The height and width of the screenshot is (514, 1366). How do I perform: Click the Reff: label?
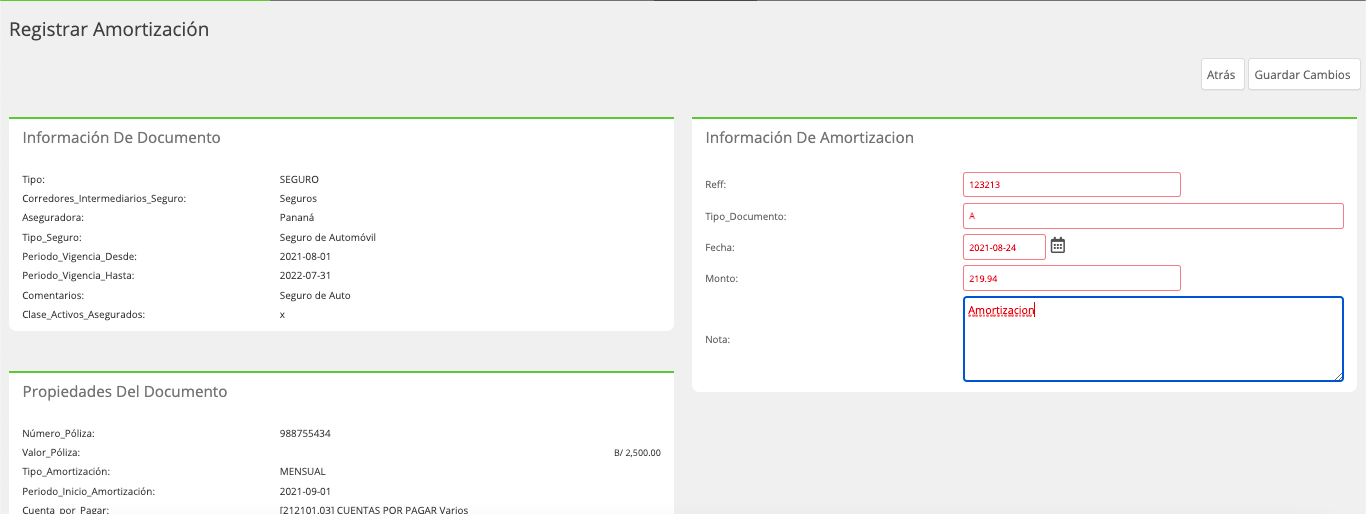(x=715, y=184)
